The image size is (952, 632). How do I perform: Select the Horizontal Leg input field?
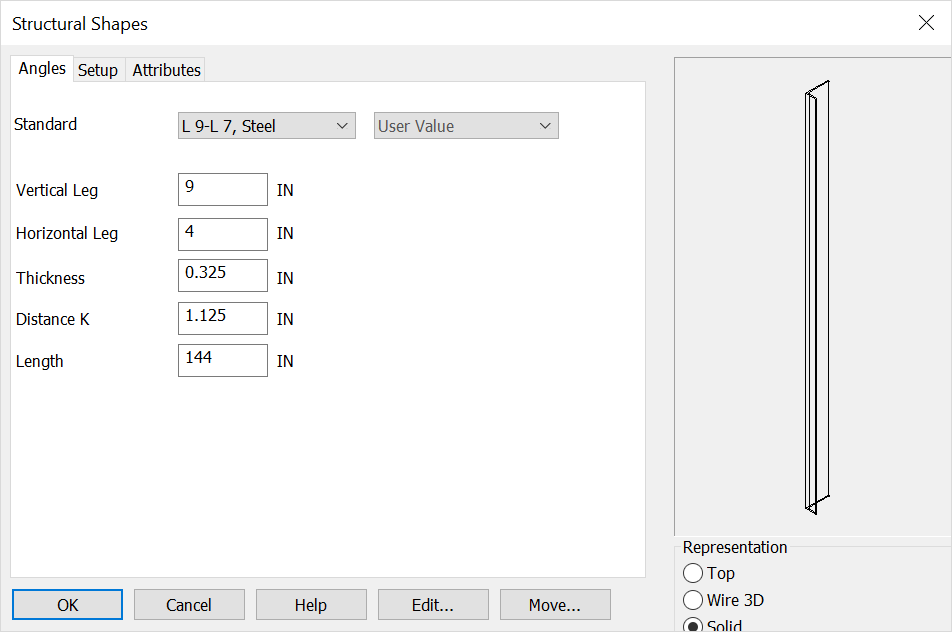222,233
